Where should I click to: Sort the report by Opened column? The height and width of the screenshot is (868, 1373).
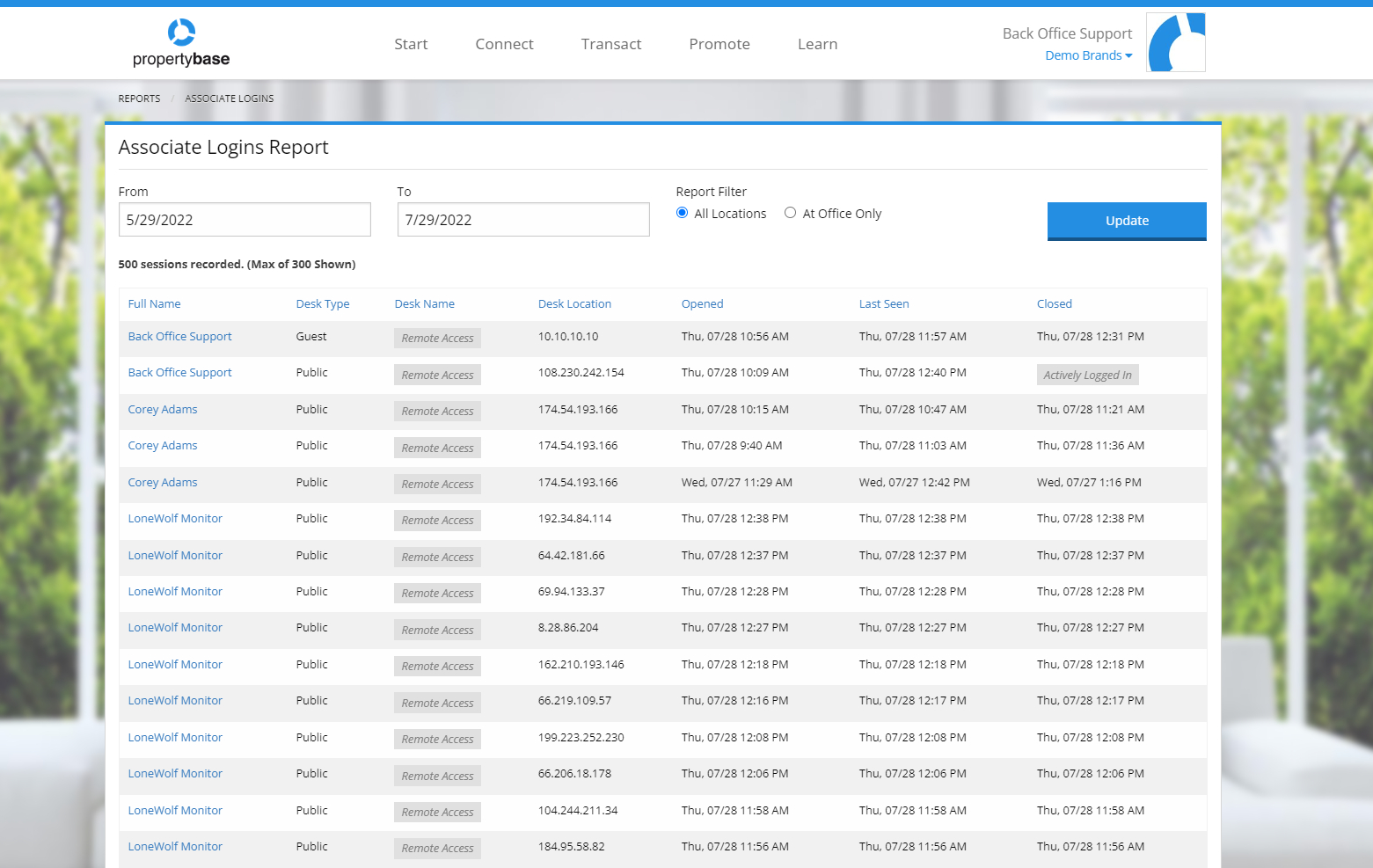coord(702,303)
